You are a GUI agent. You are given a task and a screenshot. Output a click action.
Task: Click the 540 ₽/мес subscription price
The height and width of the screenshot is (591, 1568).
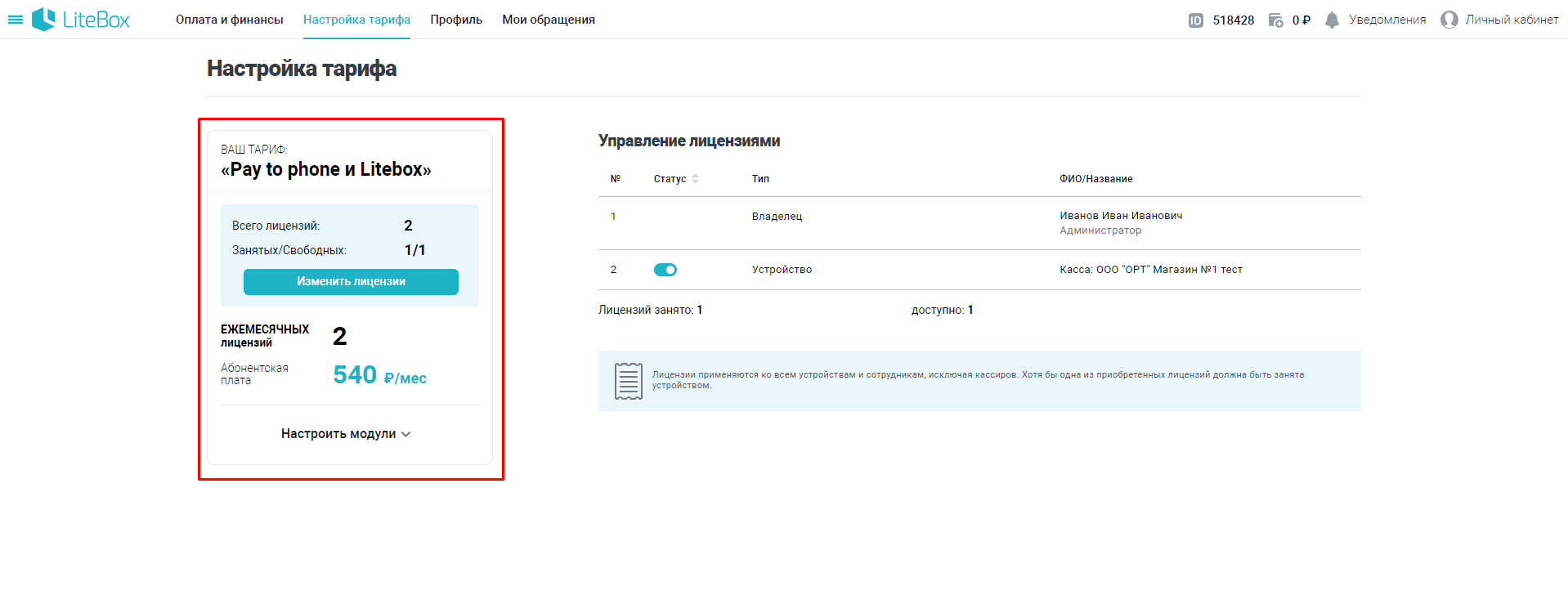[379, 375]
